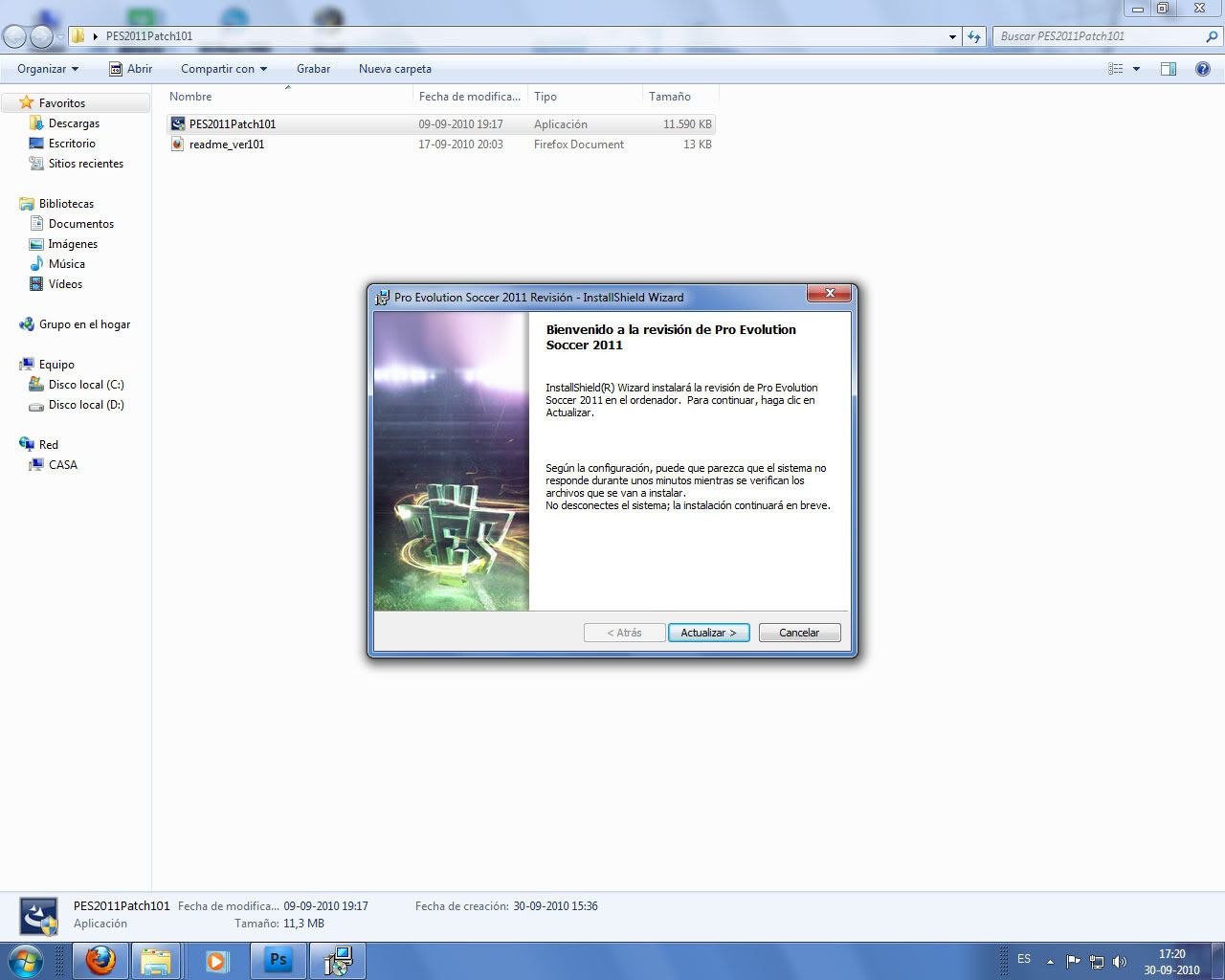Open the Windows Start menu
1225x980 pixels.
pyautogui.click(x=24, y=960)
